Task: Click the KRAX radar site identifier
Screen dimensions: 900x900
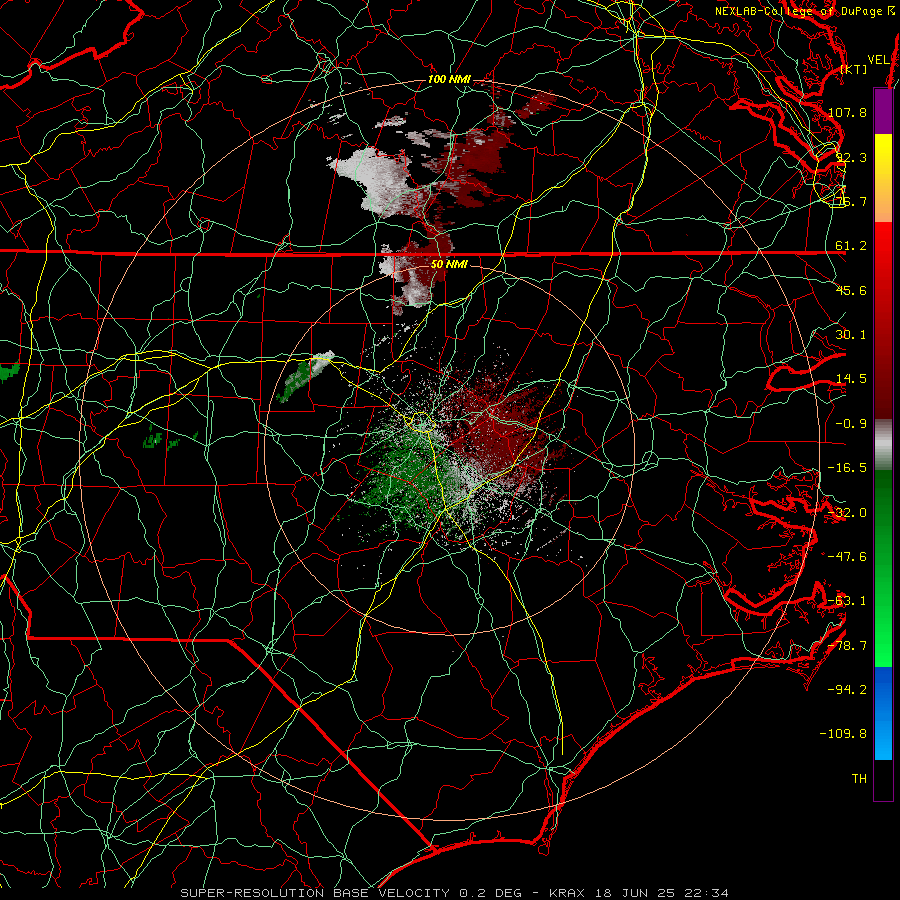Action: tap(566, 893)
